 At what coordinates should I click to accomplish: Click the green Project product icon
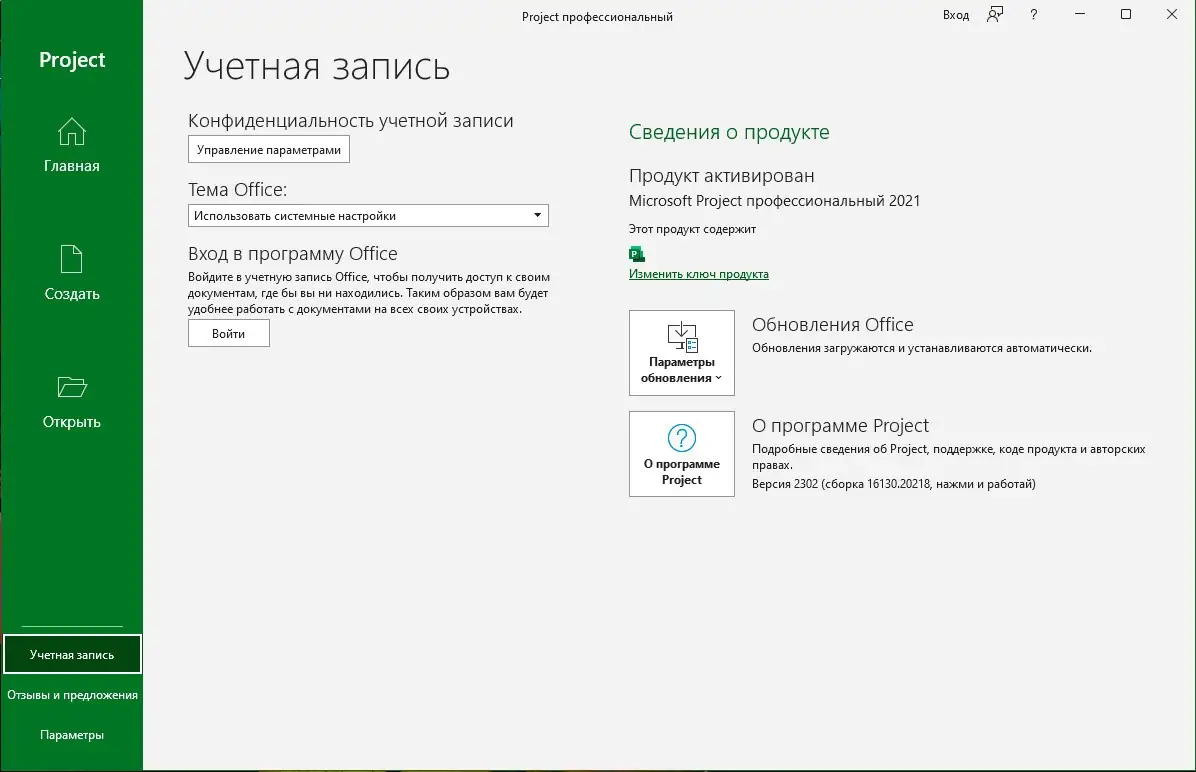(637, 254)
